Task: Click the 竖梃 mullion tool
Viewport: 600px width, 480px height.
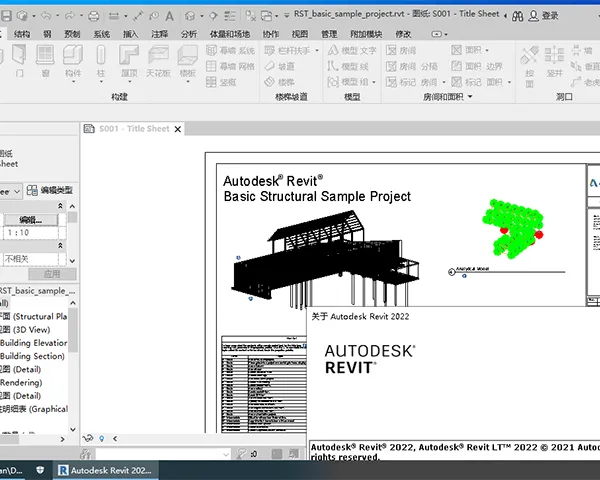Action: [221, 82]
